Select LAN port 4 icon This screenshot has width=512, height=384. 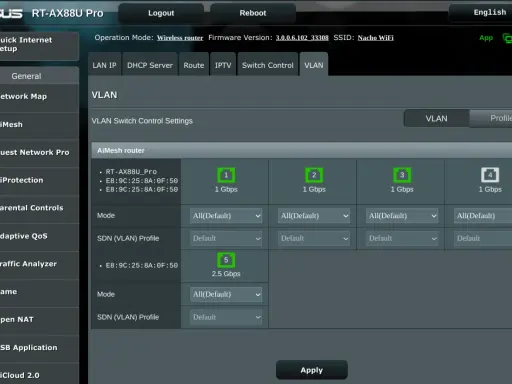490,175
